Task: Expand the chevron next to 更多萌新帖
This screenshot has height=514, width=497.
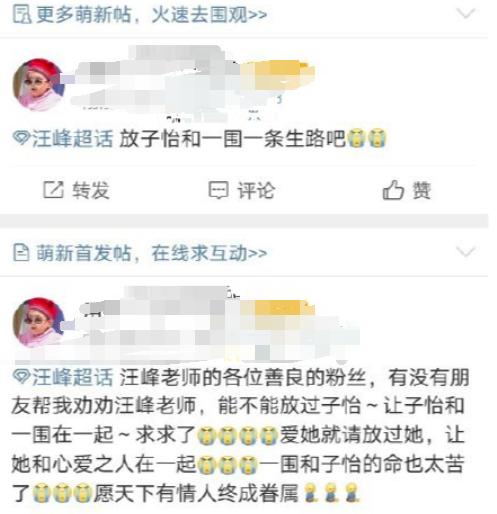Action: (x=465, y=14)
